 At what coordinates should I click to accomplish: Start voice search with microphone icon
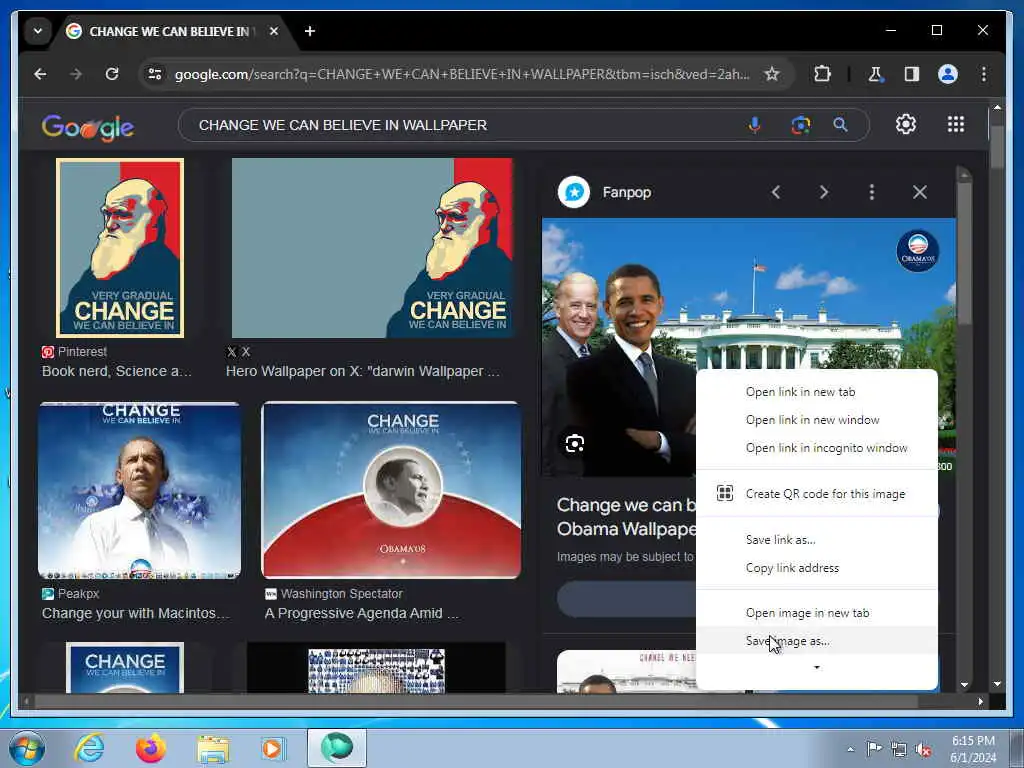754,125
